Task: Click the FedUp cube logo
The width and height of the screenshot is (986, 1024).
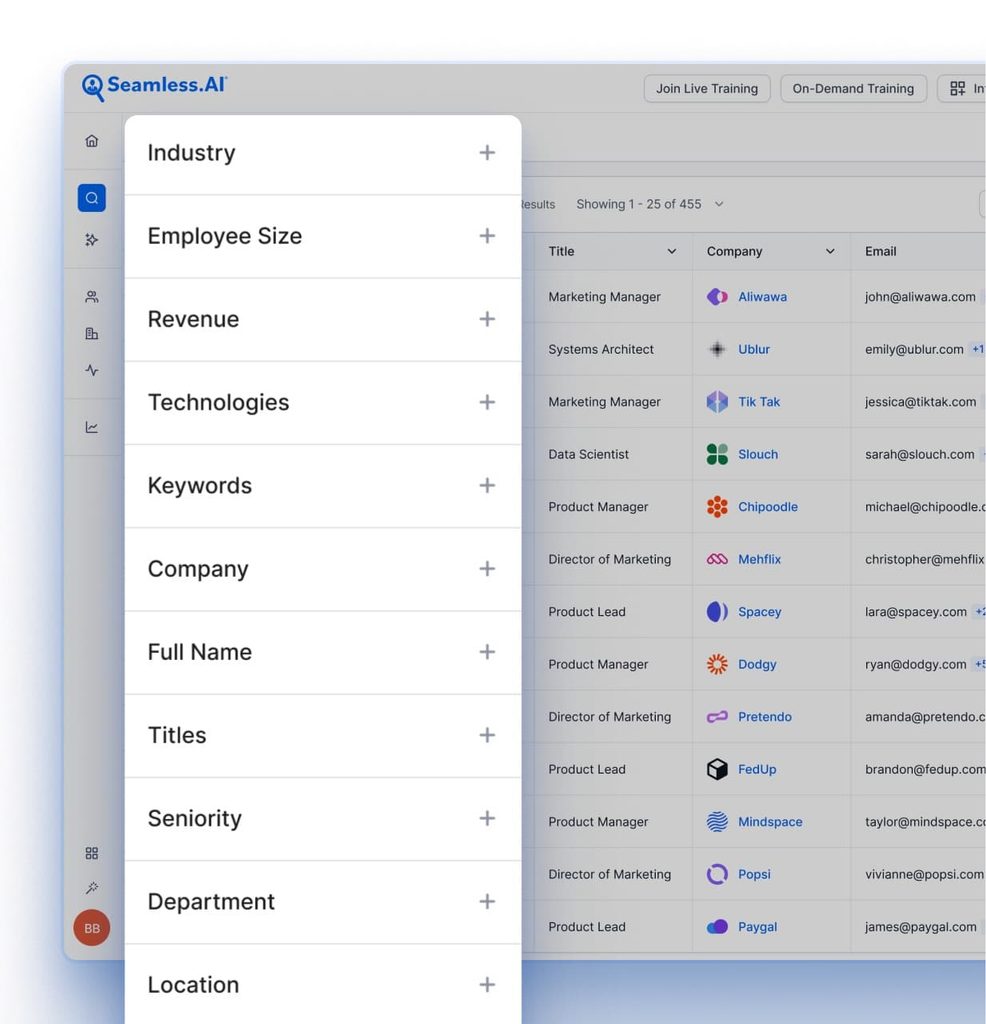Action: 717,769
